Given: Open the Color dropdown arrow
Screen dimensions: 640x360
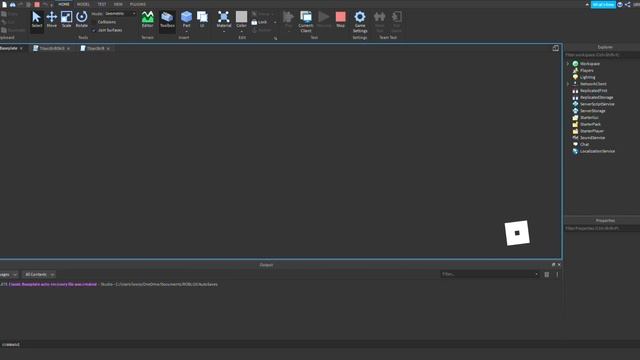Looking at the screenshot, I should 241,31.
